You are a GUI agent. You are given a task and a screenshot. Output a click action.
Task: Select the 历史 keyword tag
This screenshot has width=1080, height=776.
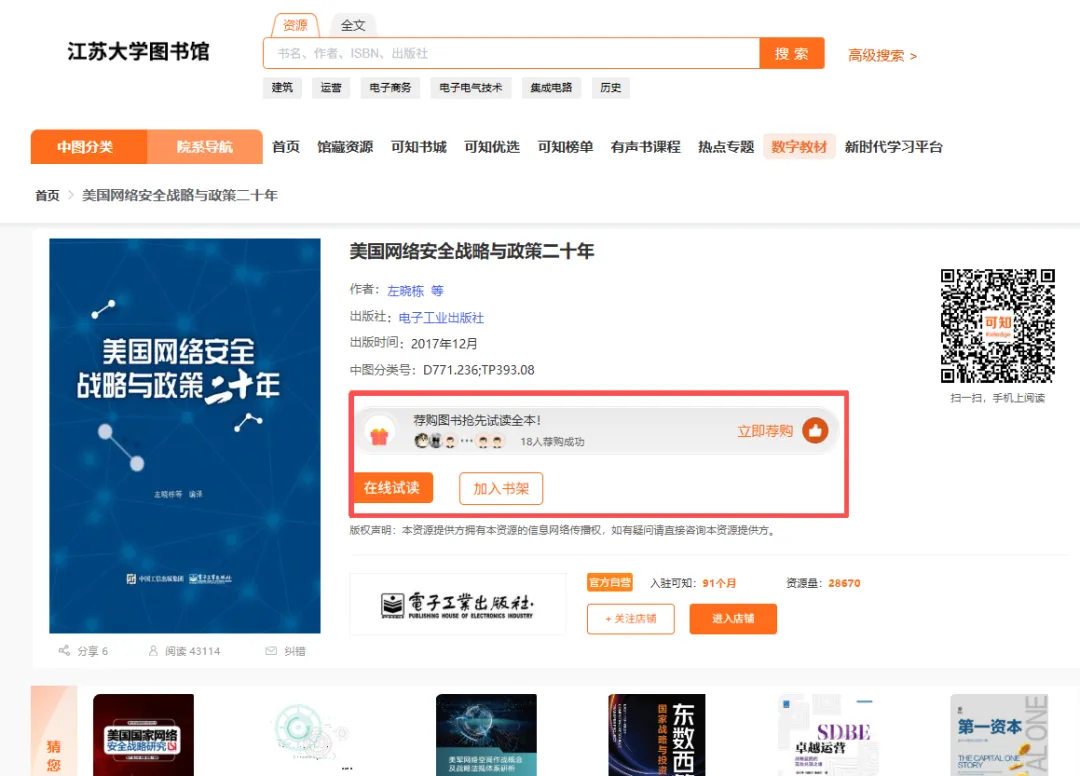(x=610, y=87)
